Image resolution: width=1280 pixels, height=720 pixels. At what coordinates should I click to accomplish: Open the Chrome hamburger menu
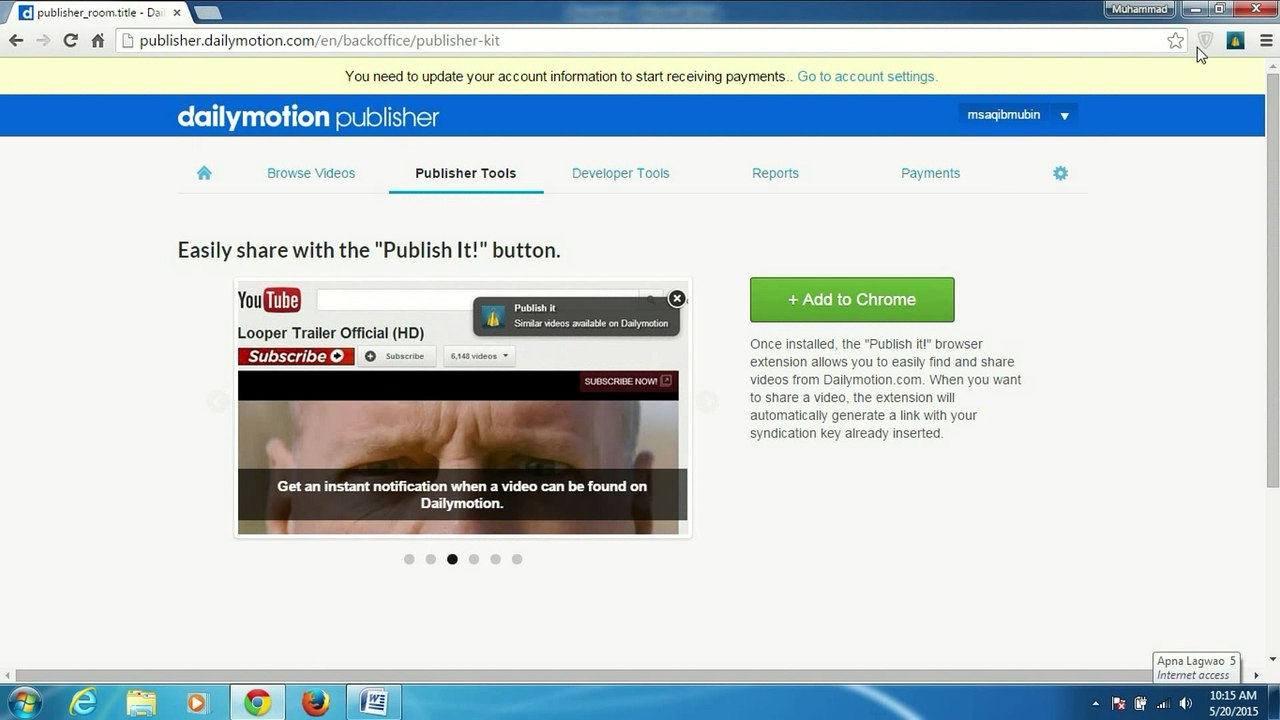(1266, 41)
